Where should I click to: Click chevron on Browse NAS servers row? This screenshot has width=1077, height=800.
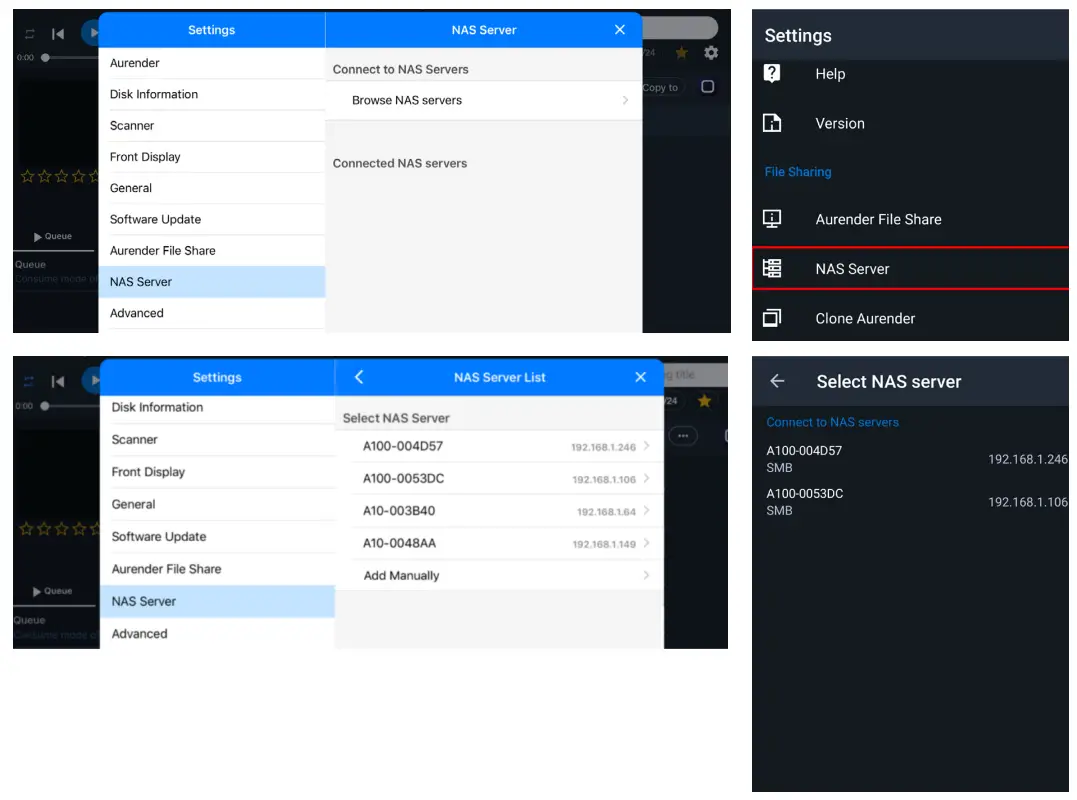click(x=625, y=100)
